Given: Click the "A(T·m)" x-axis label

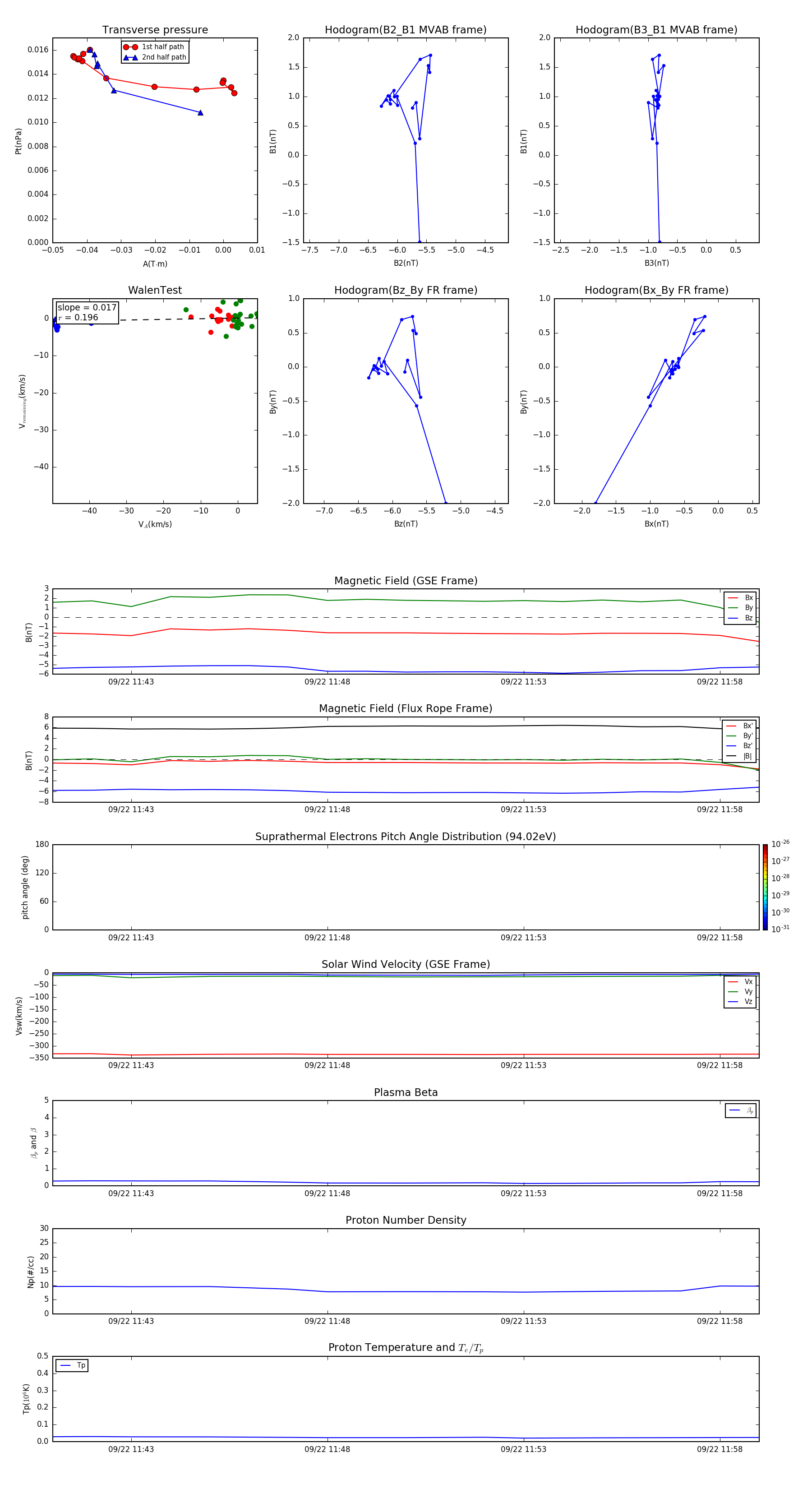Looking at the screenshot, I should 155,264.
